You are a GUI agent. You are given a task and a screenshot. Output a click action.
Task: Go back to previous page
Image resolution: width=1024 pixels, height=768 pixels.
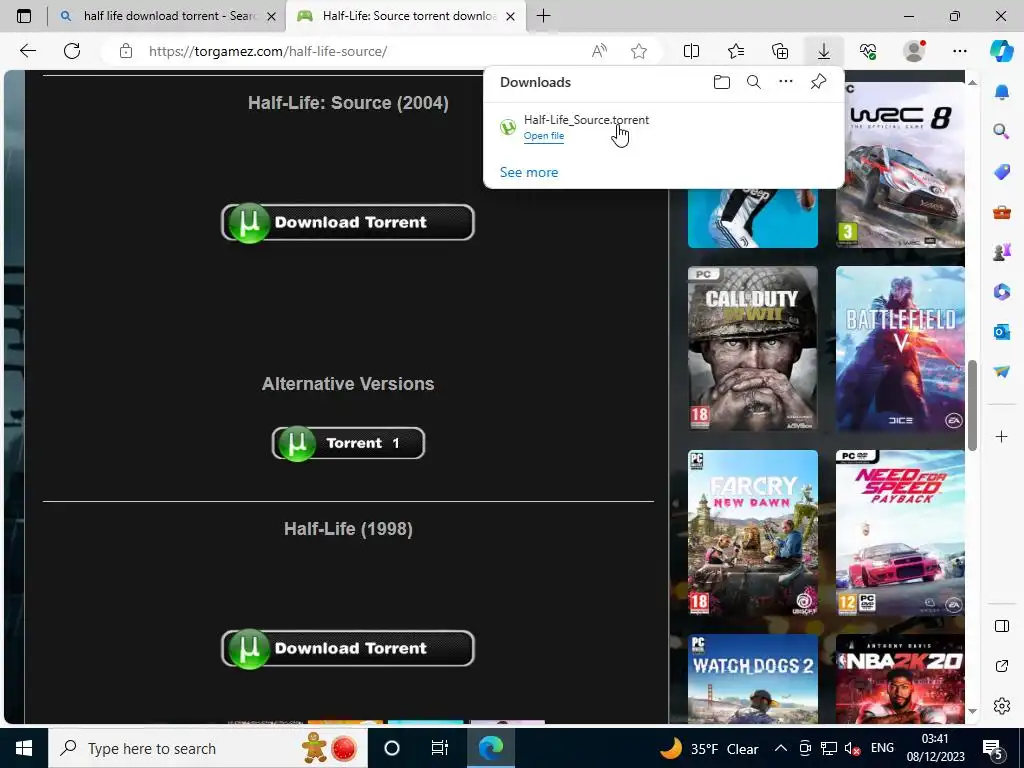27,51
